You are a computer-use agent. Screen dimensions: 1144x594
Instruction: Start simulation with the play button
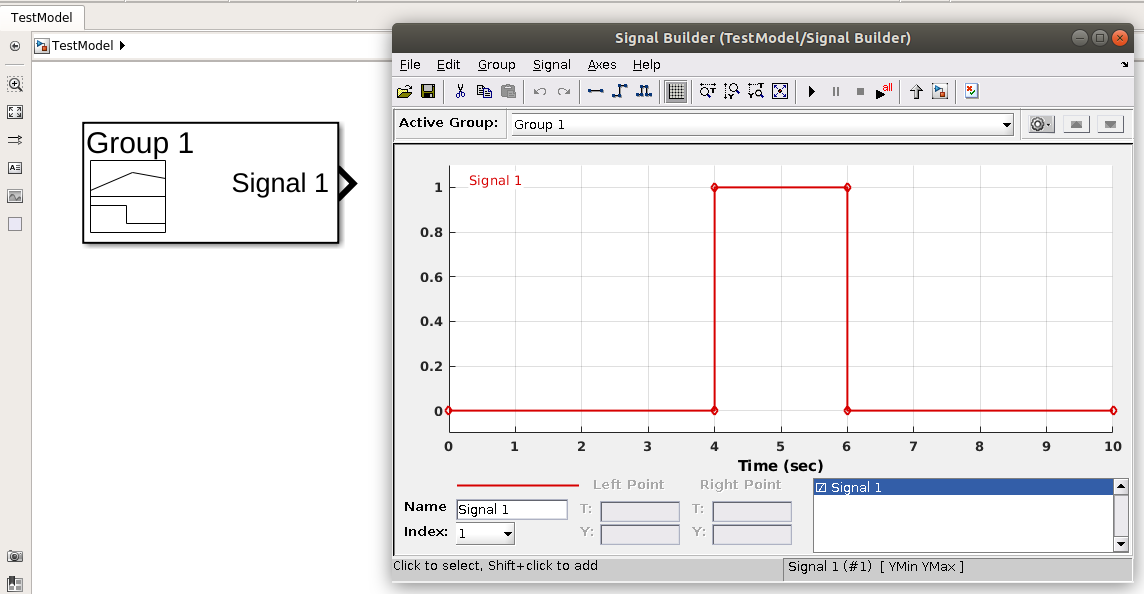click(811, 91)
